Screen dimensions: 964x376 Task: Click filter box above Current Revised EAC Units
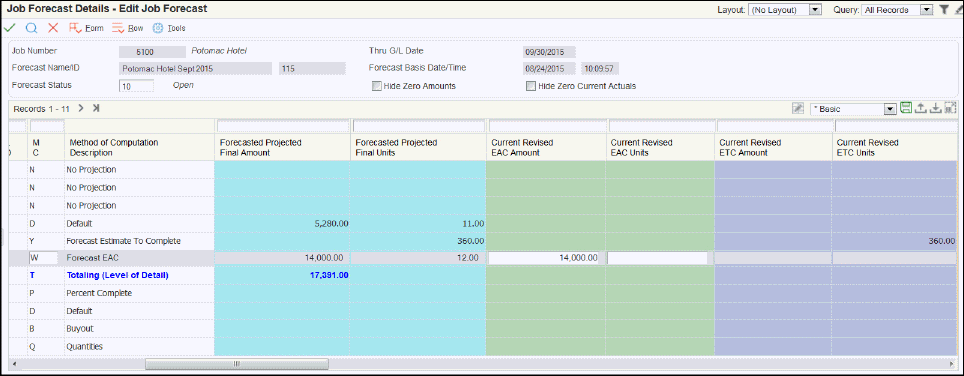tap(661, 126)
